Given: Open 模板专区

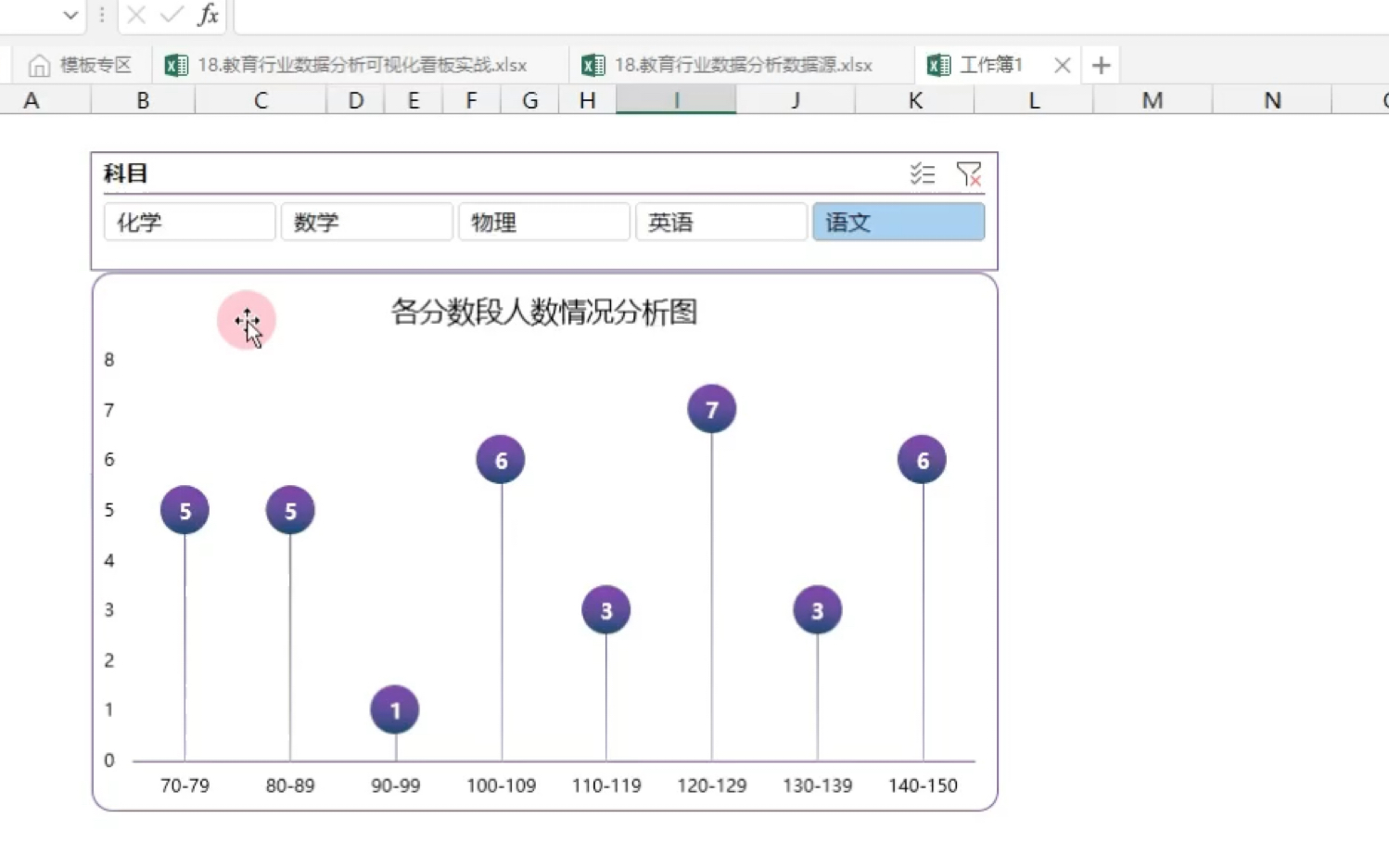Looking at the screenshot, I should pos(88,65).
